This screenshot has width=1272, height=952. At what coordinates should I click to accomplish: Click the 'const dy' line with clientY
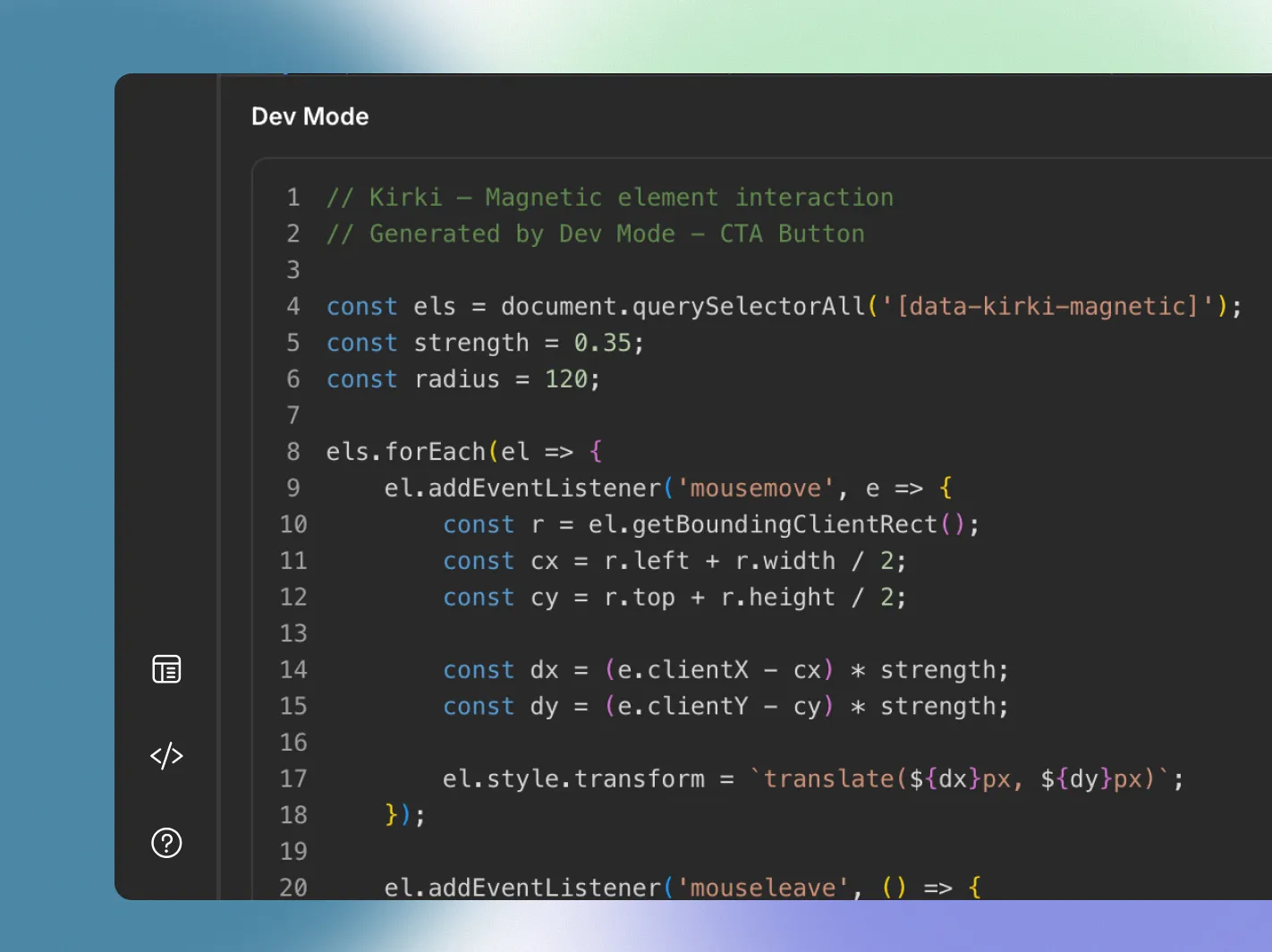click(725, 707)
